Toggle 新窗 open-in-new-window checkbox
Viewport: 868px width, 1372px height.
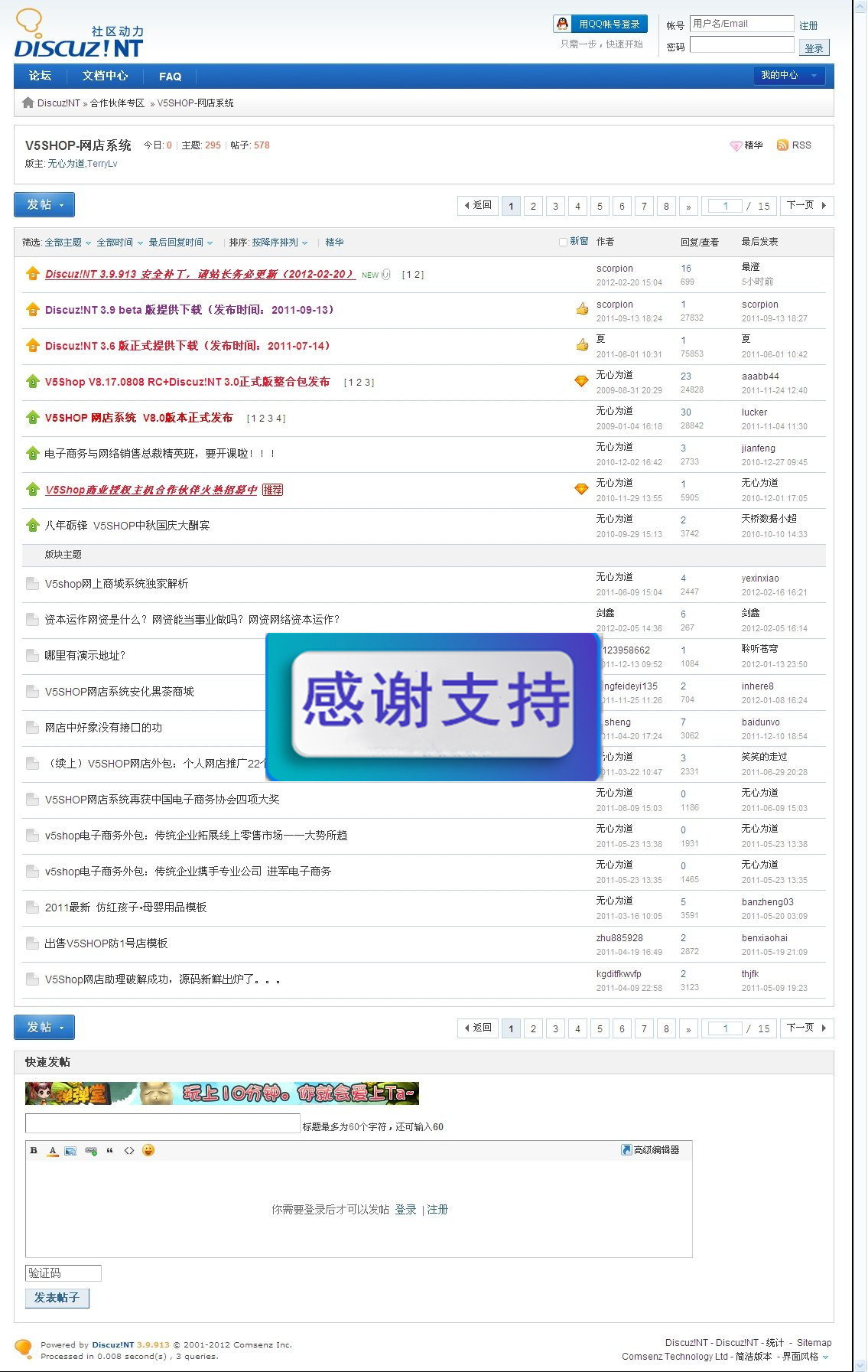tap(563, 242)
